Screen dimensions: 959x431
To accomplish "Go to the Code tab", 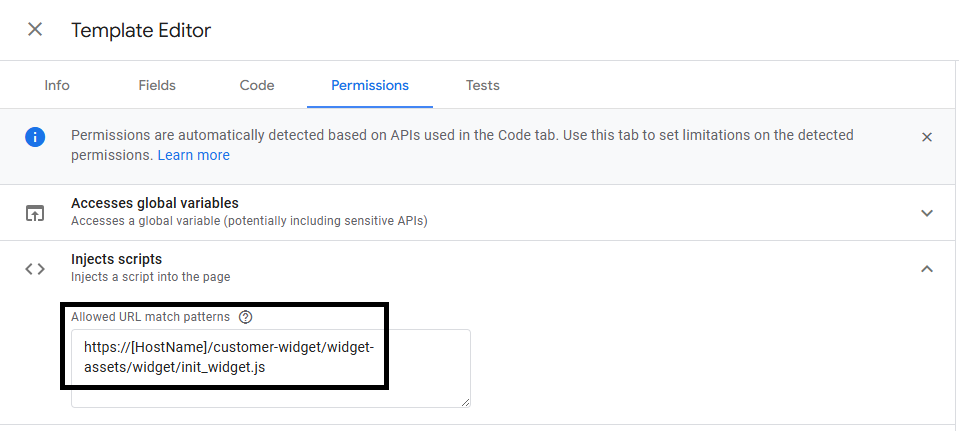I will click(x=257, y=85).
